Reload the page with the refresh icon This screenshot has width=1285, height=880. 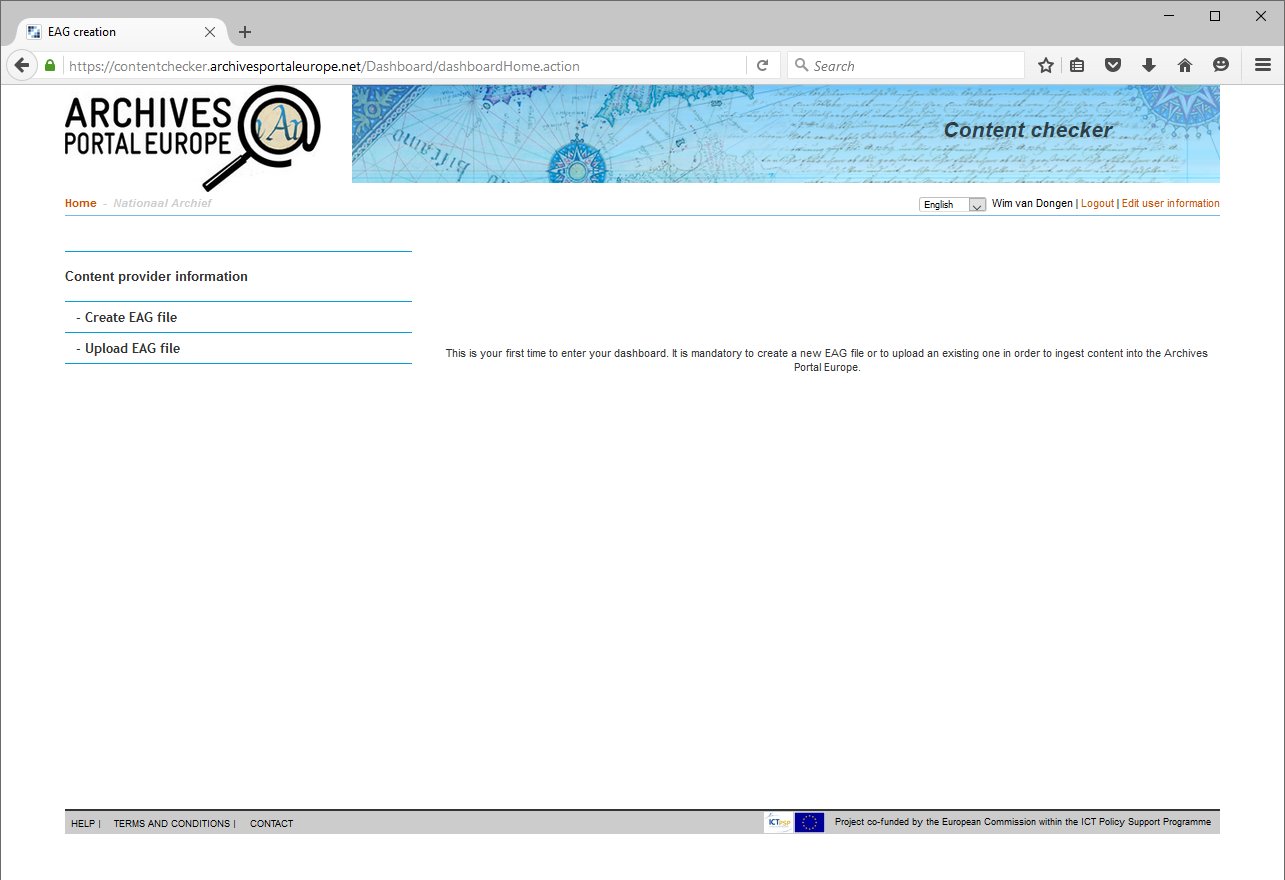pyautogui.click(x=762, y=65)
